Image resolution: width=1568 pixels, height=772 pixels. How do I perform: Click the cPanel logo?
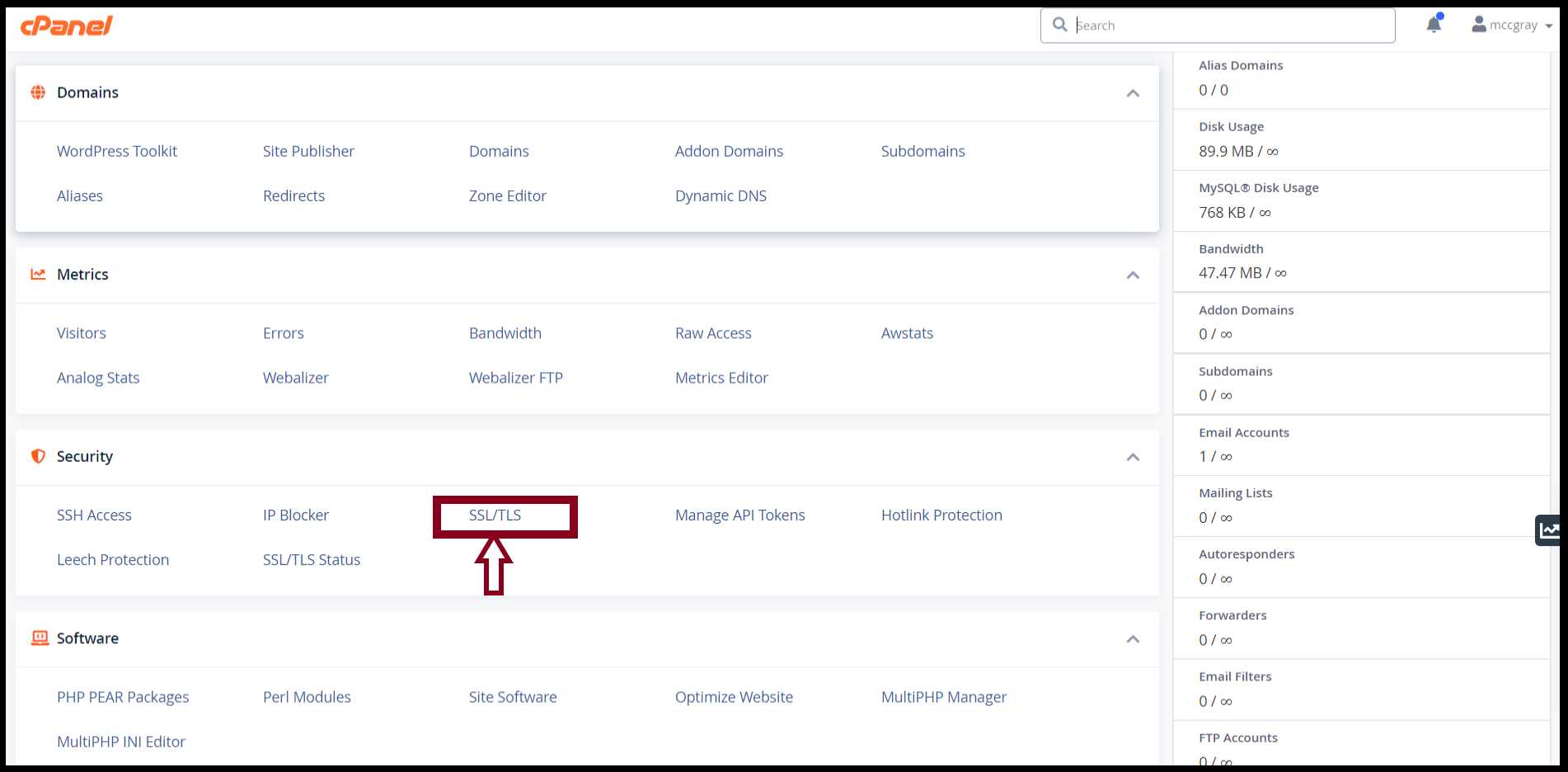pyautogui.click(x=66, y=25)
